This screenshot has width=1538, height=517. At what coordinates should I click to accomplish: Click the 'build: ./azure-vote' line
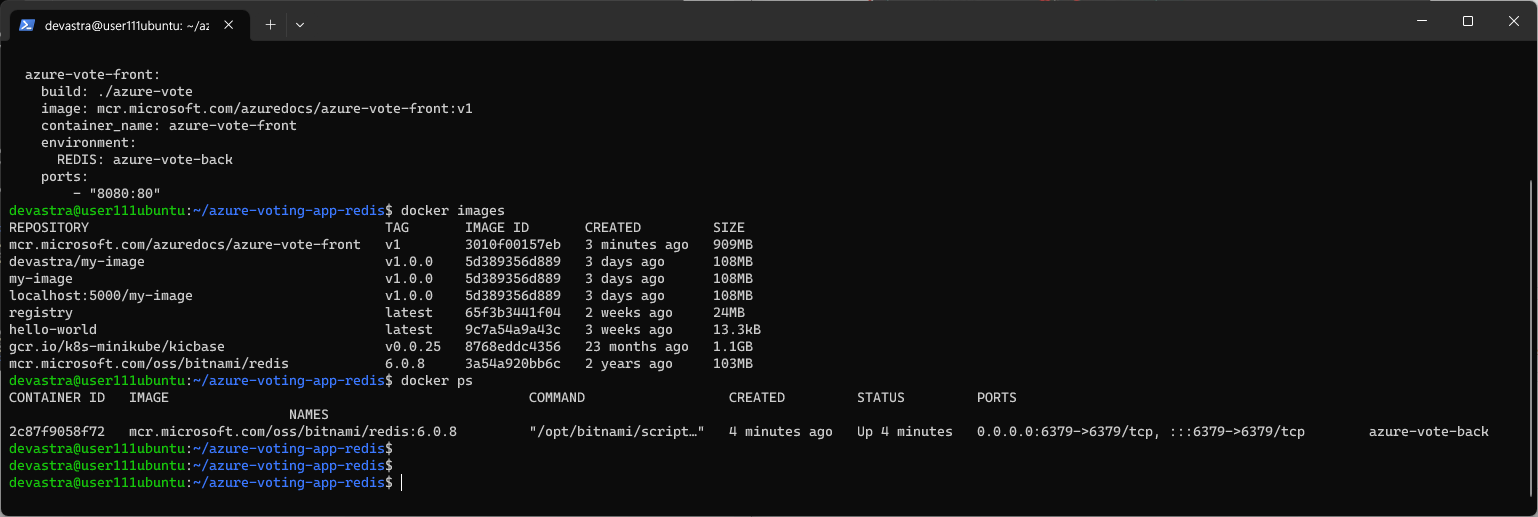click(x=117, y=92)
